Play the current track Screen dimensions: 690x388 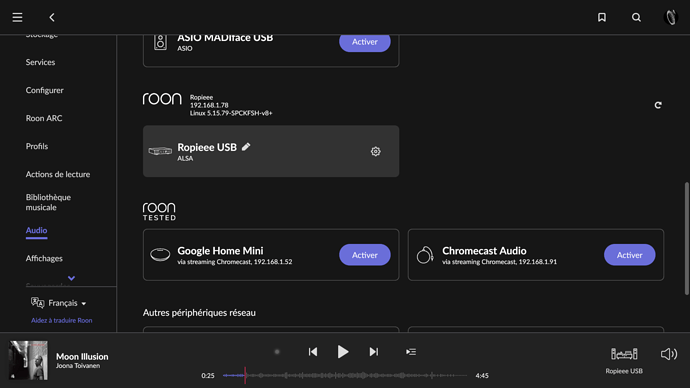[x=343, y=352]
